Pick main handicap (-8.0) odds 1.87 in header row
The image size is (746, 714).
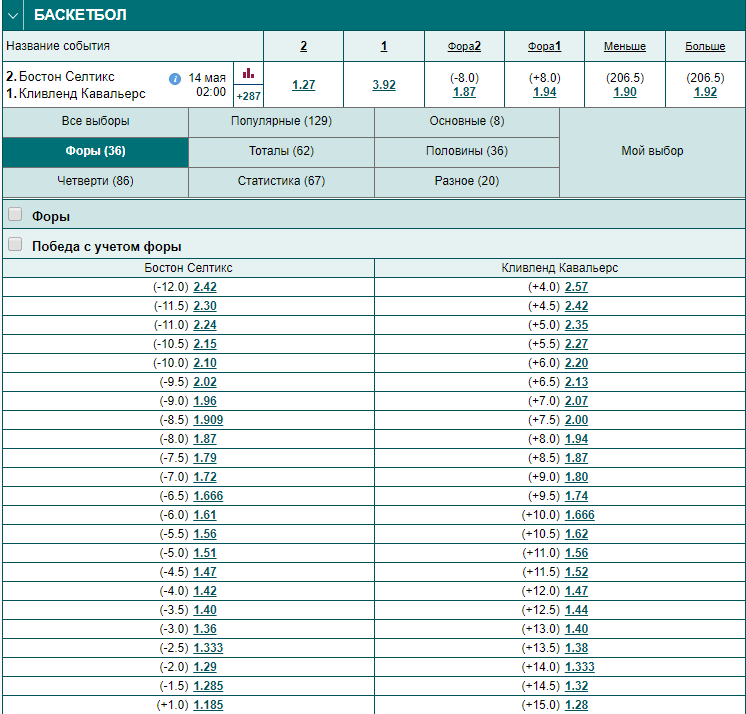click(464, 92)
